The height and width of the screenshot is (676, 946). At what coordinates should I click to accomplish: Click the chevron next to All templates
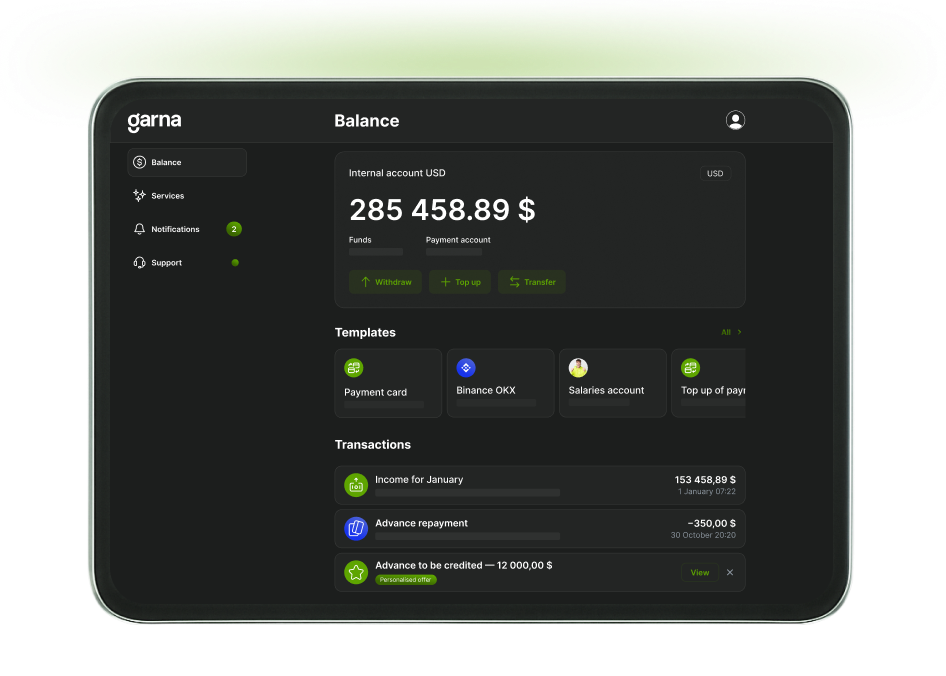[740, 332]
